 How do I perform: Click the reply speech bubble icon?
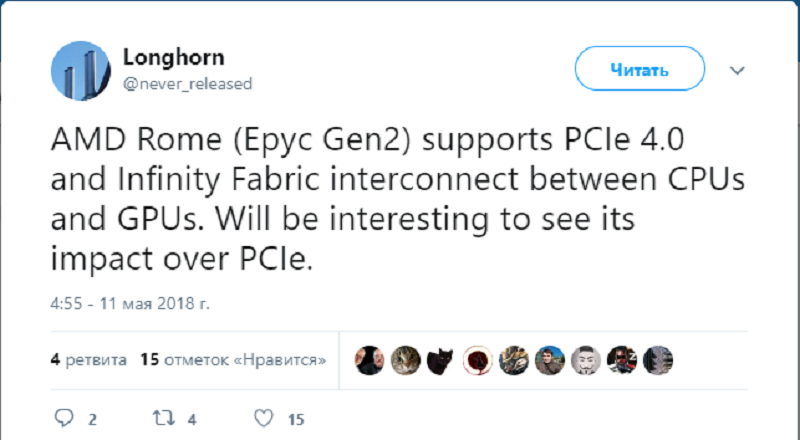pyautogui.click(x=64, y=418)
